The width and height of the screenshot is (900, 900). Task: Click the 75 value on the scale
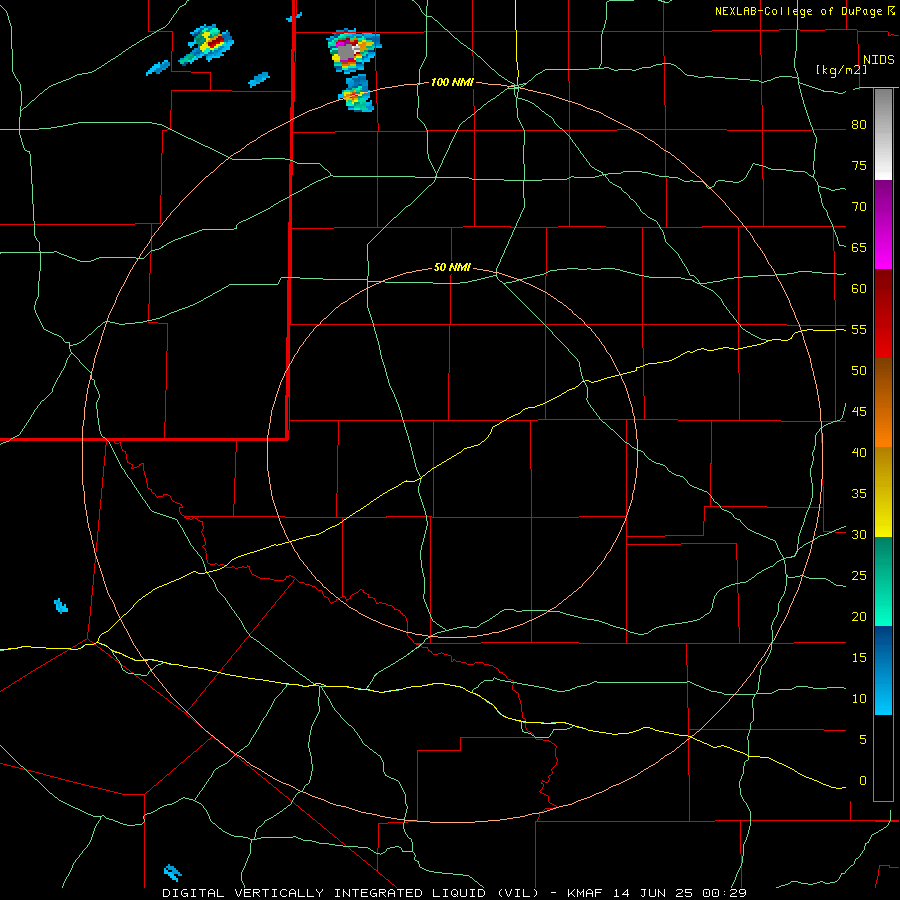[x=859, y=165]
